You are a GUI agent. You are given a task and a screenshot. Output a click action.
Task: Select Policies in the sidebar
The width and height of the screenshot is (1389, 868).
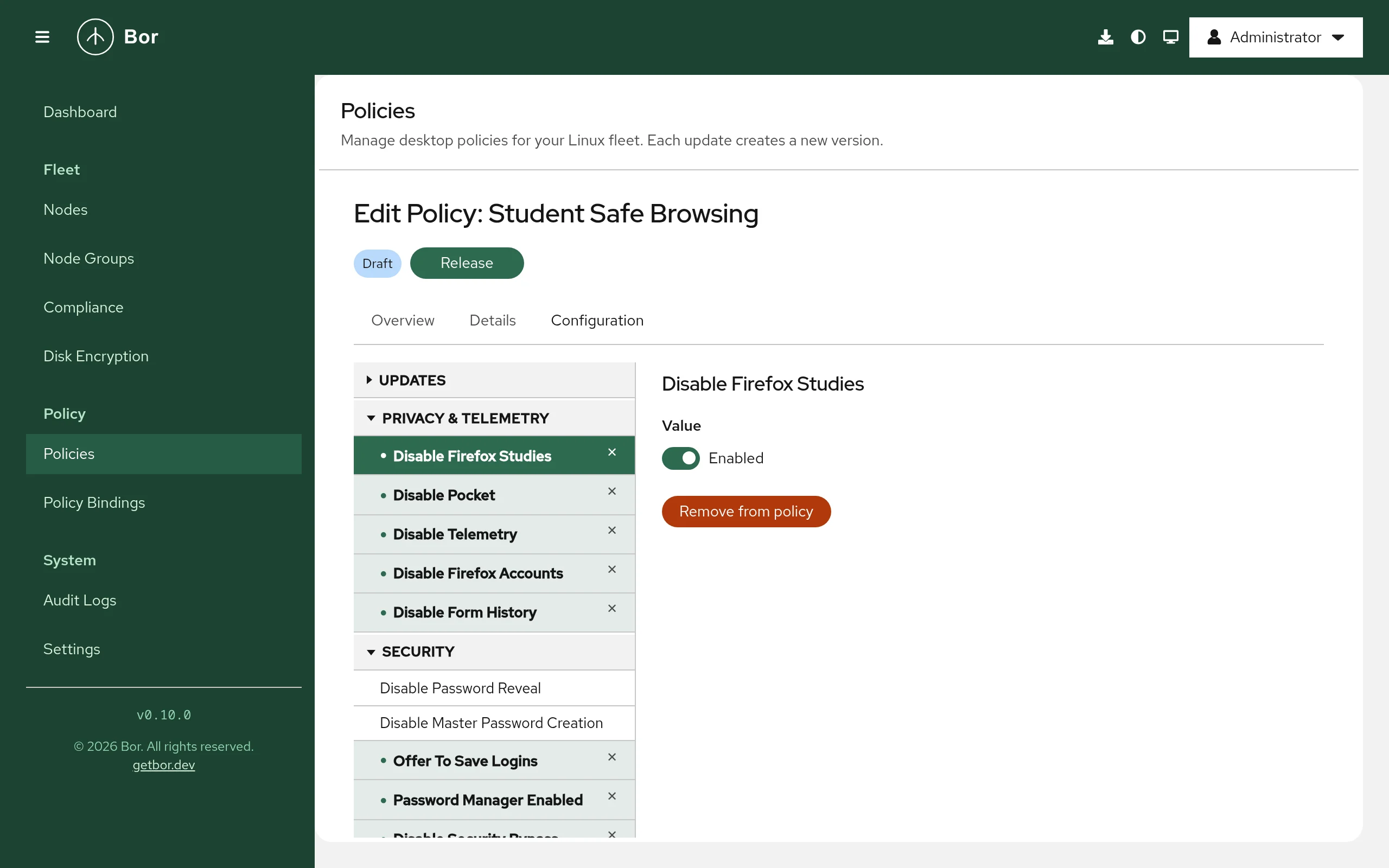click(163, 454)
